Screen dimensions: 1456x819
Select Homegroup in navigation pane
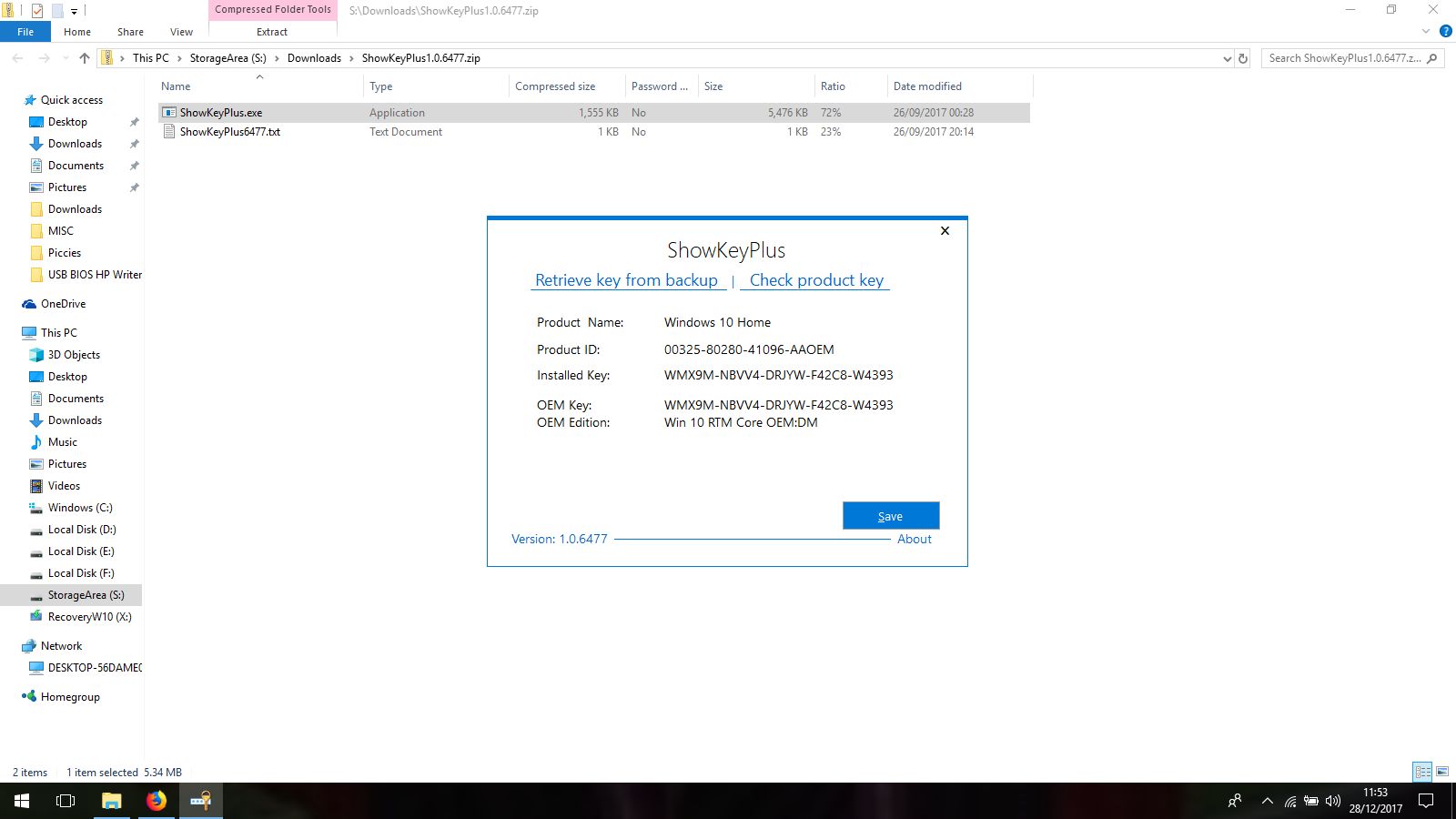[x=70, y=697]
